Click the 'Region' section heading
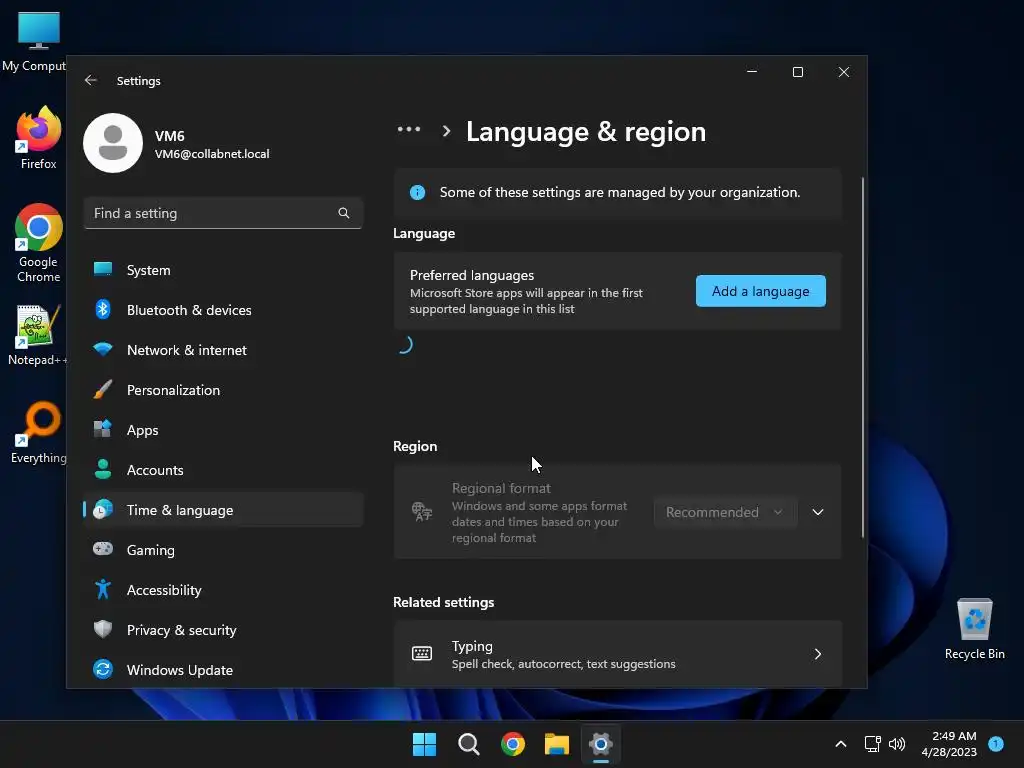The height and width of the screenshot is (768, 1024). (415, 447)
